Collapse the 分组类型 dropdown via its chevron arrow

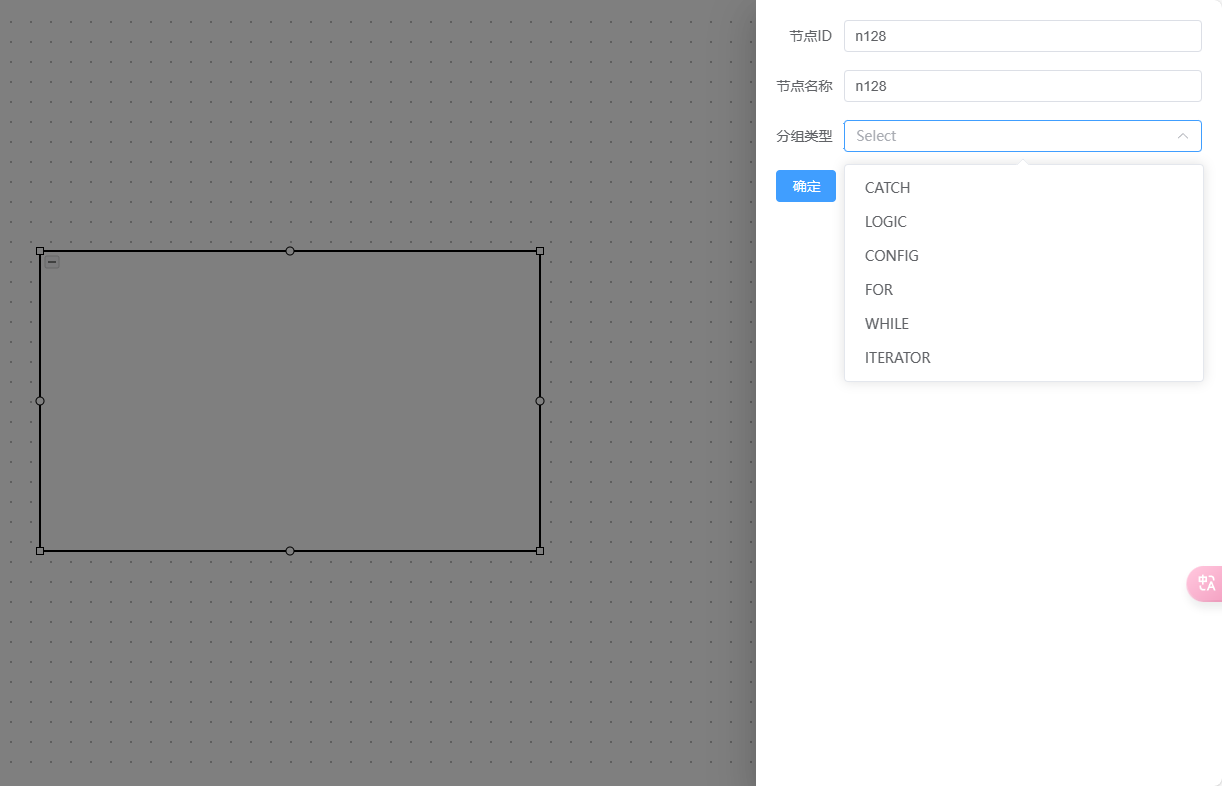tap(1183, 136)
